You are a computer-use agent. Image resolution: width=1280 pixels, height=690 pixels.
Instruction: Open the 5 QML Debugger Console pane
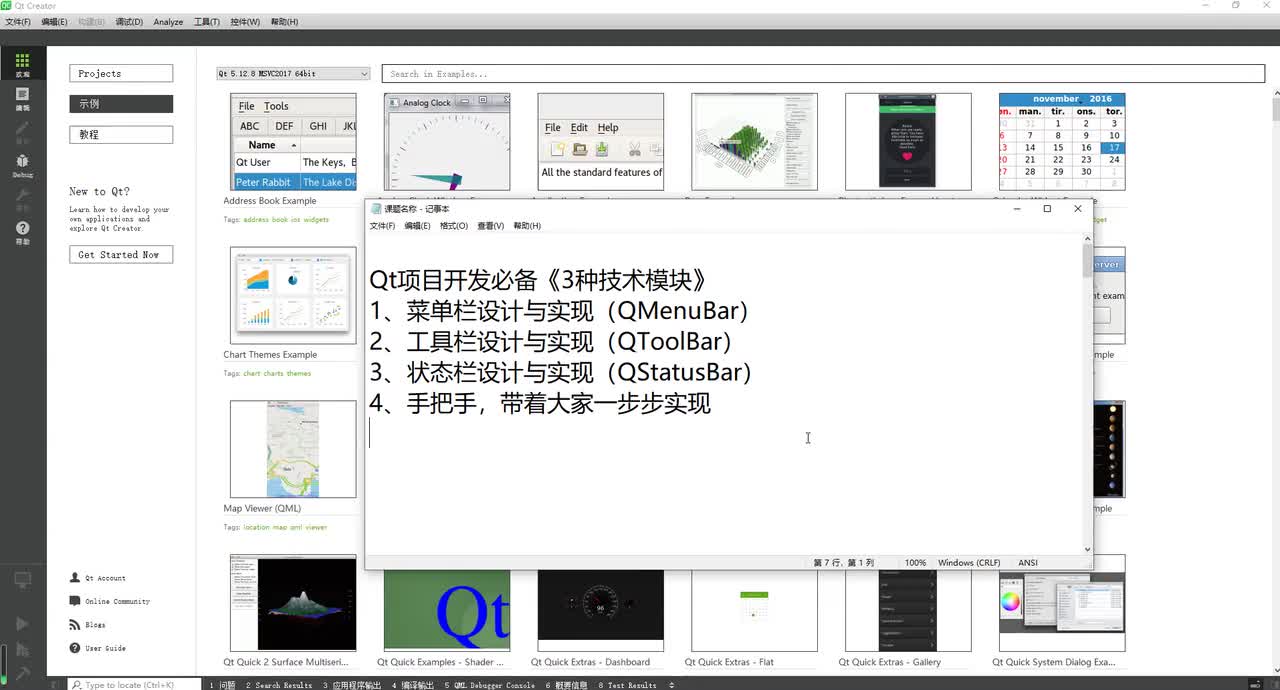(489, 685)
